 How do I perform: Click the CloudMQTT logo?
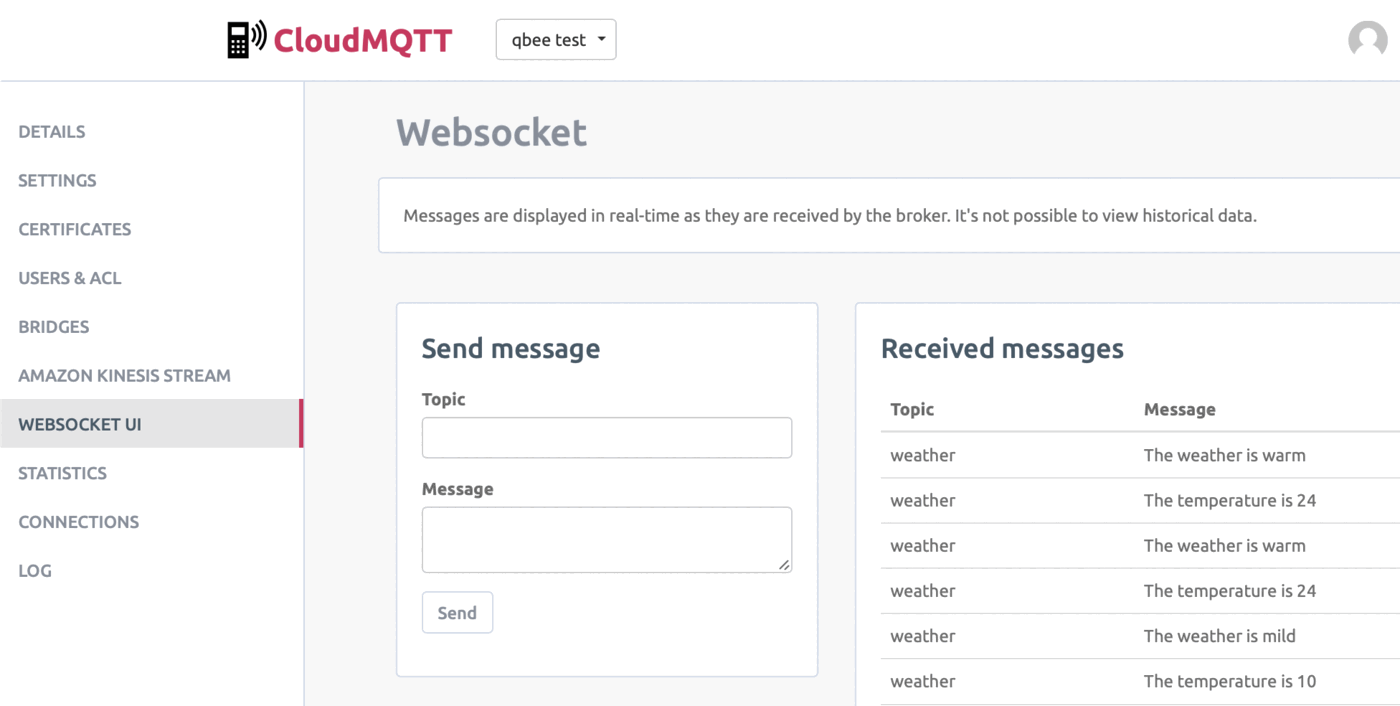[340, 40]
